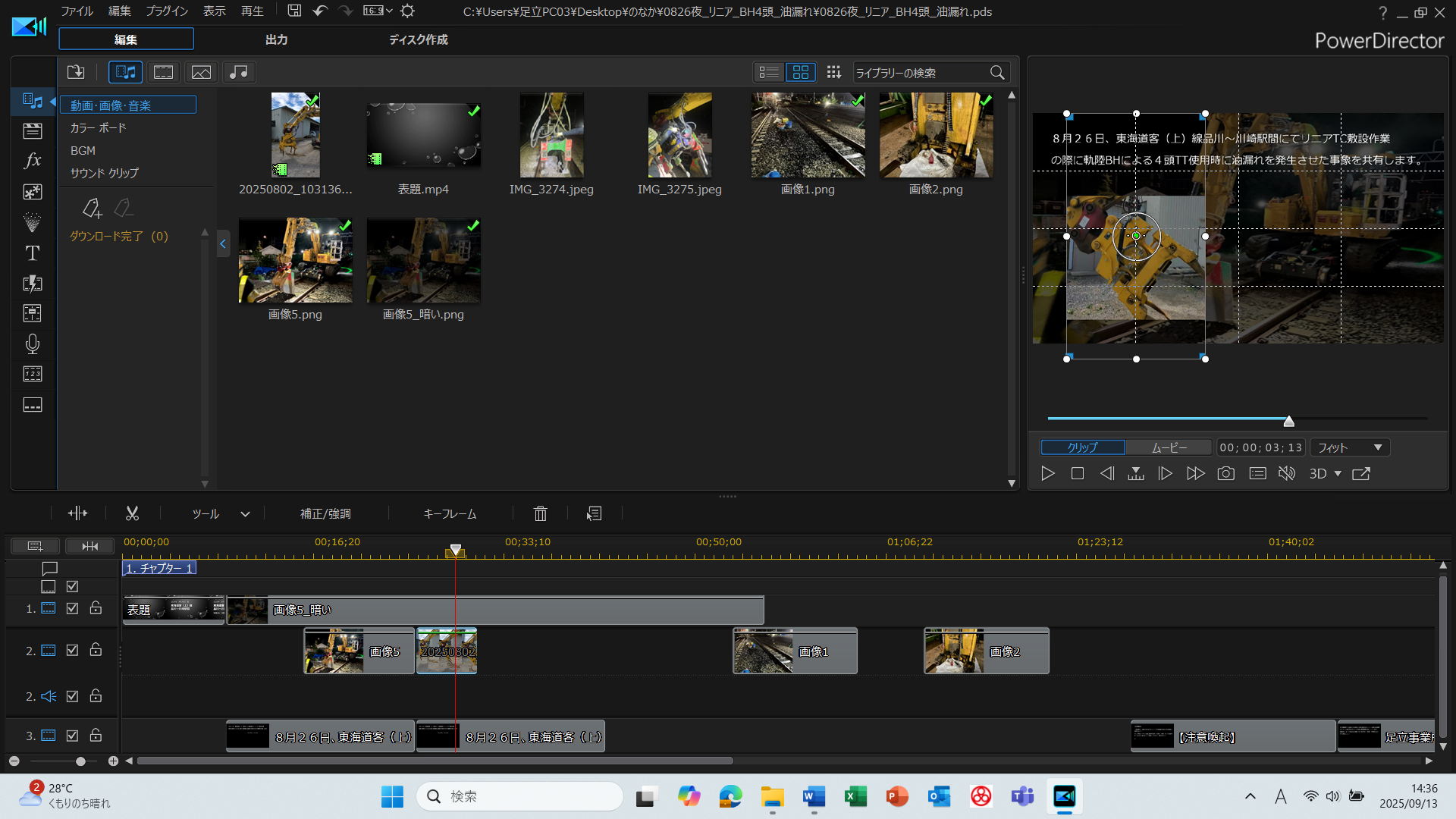Click the split clip scissors icon
The width and height of the screenshot is (1456, 819).
click(132, 513)
